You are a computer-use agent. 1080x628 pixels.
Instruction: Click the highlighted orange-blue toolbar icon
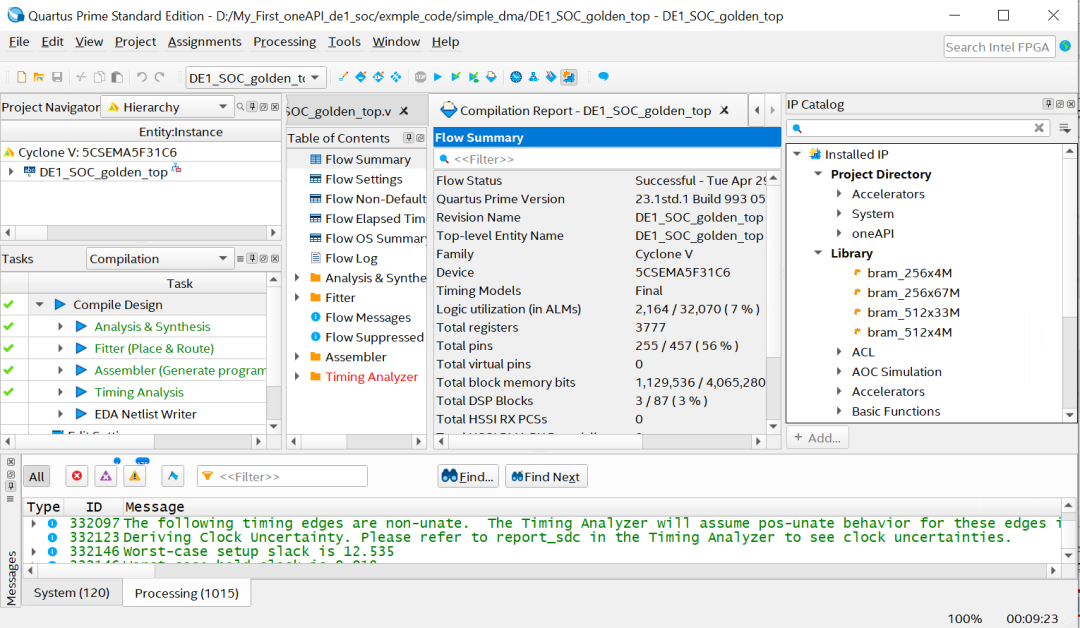pyautogui.click(x=569, y=77)
